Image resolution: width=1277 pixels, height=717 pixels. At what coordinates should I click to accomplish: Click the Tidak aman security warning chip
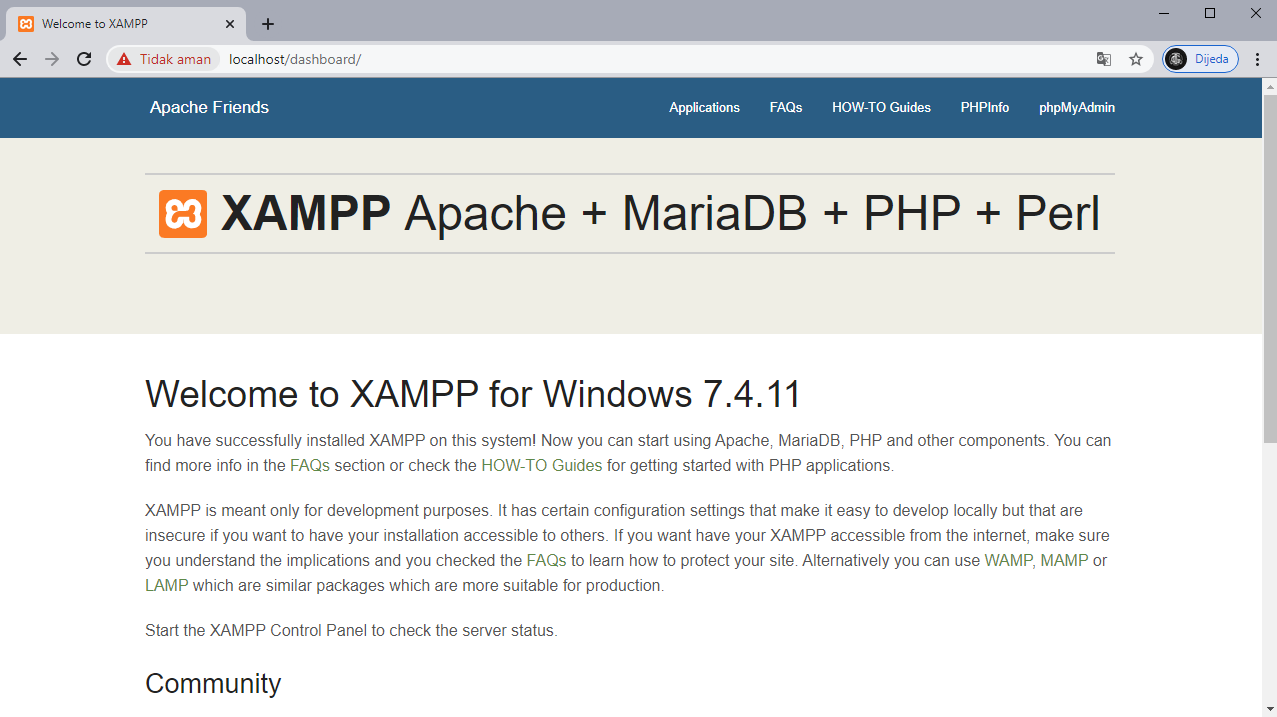tap(164, 59)
